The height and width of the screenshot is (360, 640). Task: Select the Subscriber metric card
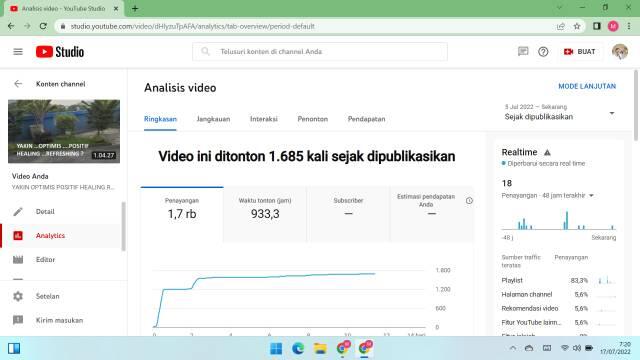click(348, 214)
